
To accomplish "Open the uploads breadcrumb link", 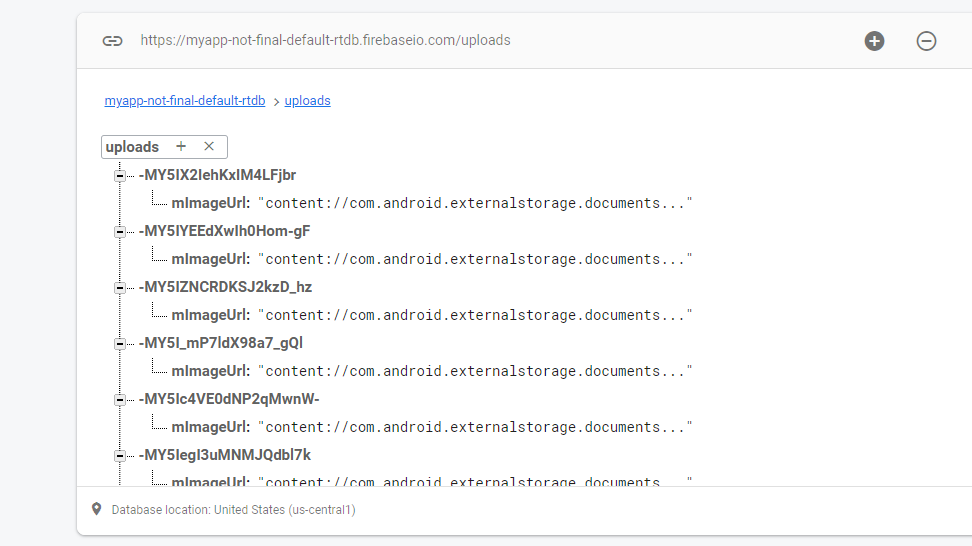I will click(307, 100).
